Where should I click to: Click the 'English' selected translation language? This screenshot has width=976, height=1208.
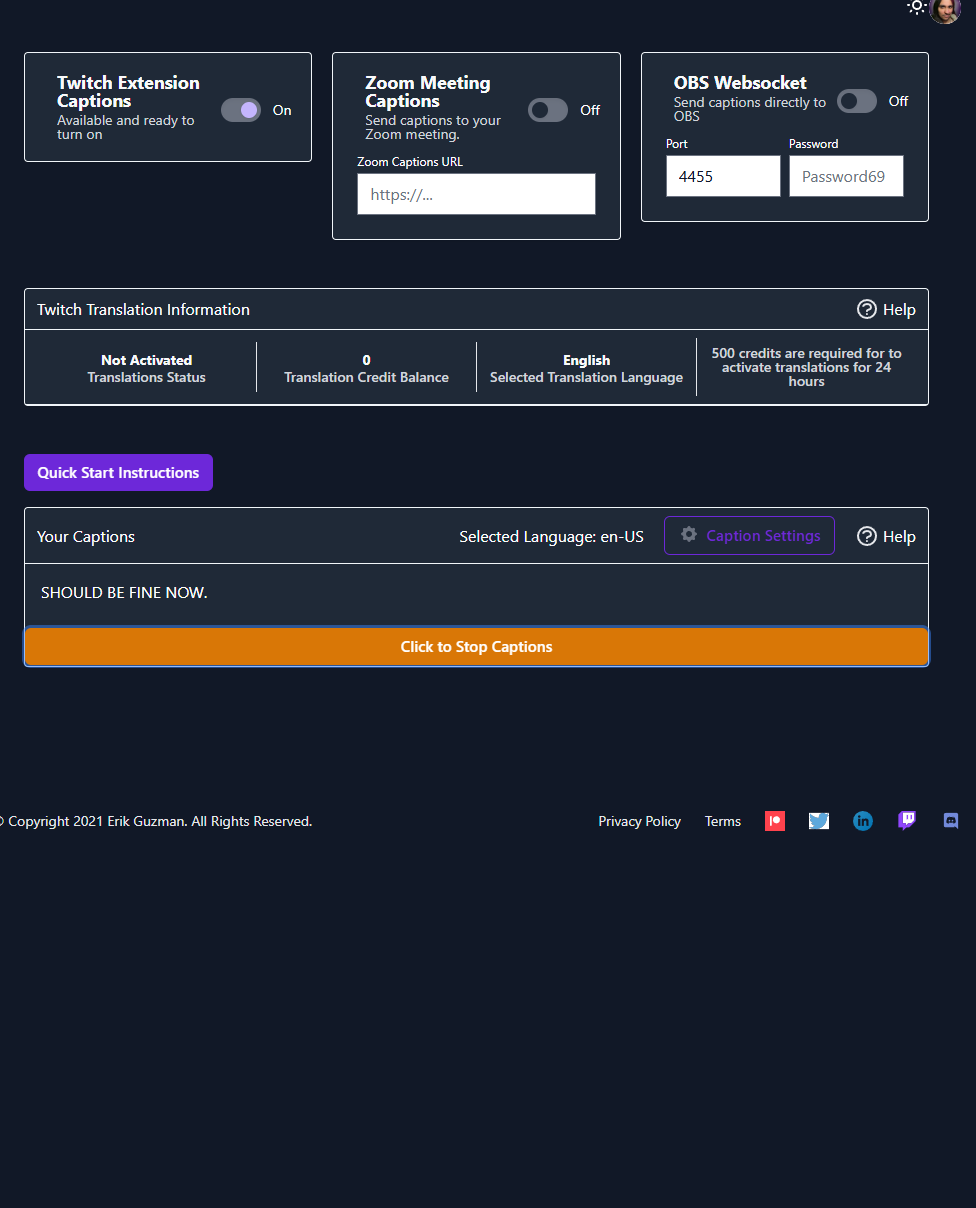586,360
